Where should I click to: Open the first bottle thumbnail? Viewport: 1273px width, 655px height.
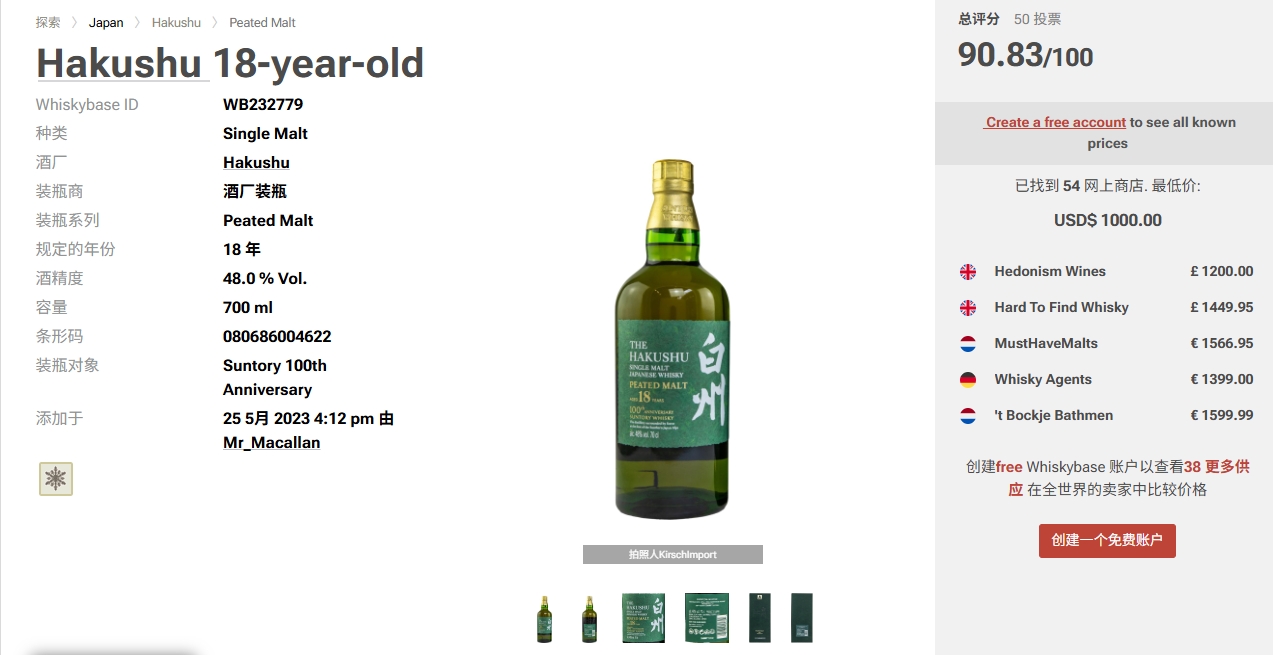[544, 618]
